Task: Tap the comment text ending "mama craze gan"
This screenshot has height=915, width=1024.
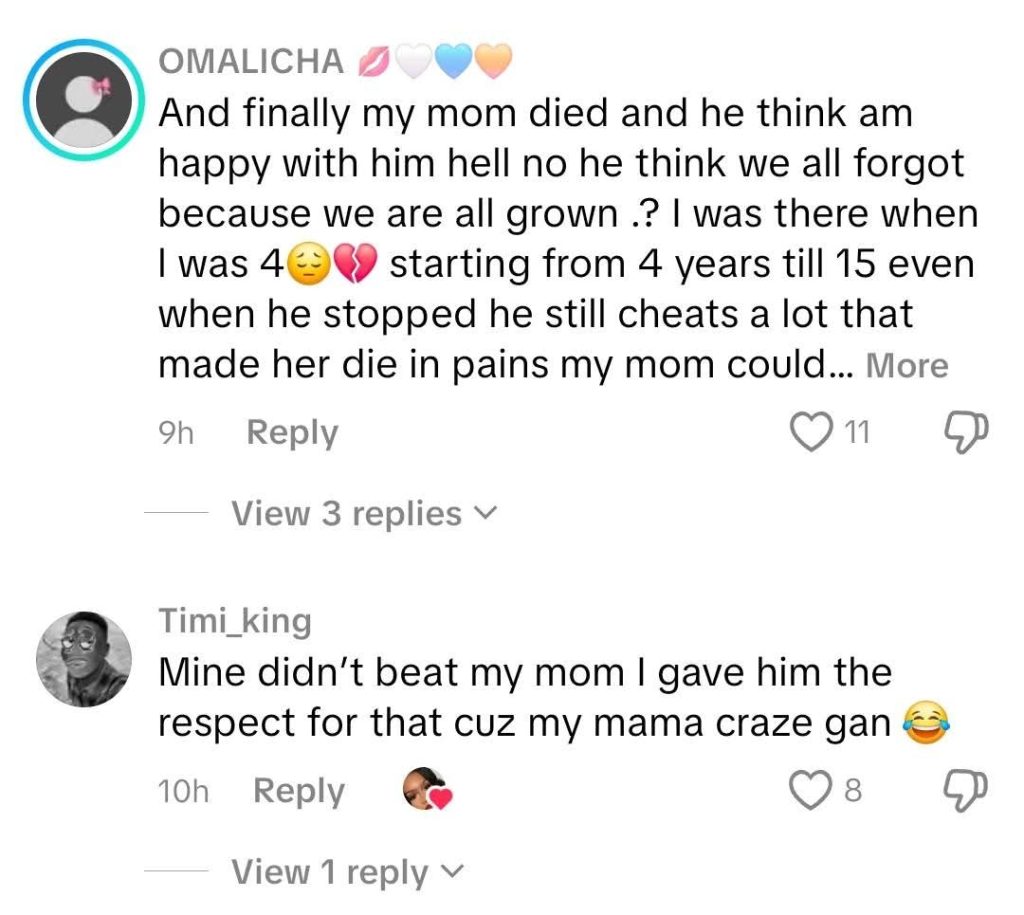Action: coord(525,698)
